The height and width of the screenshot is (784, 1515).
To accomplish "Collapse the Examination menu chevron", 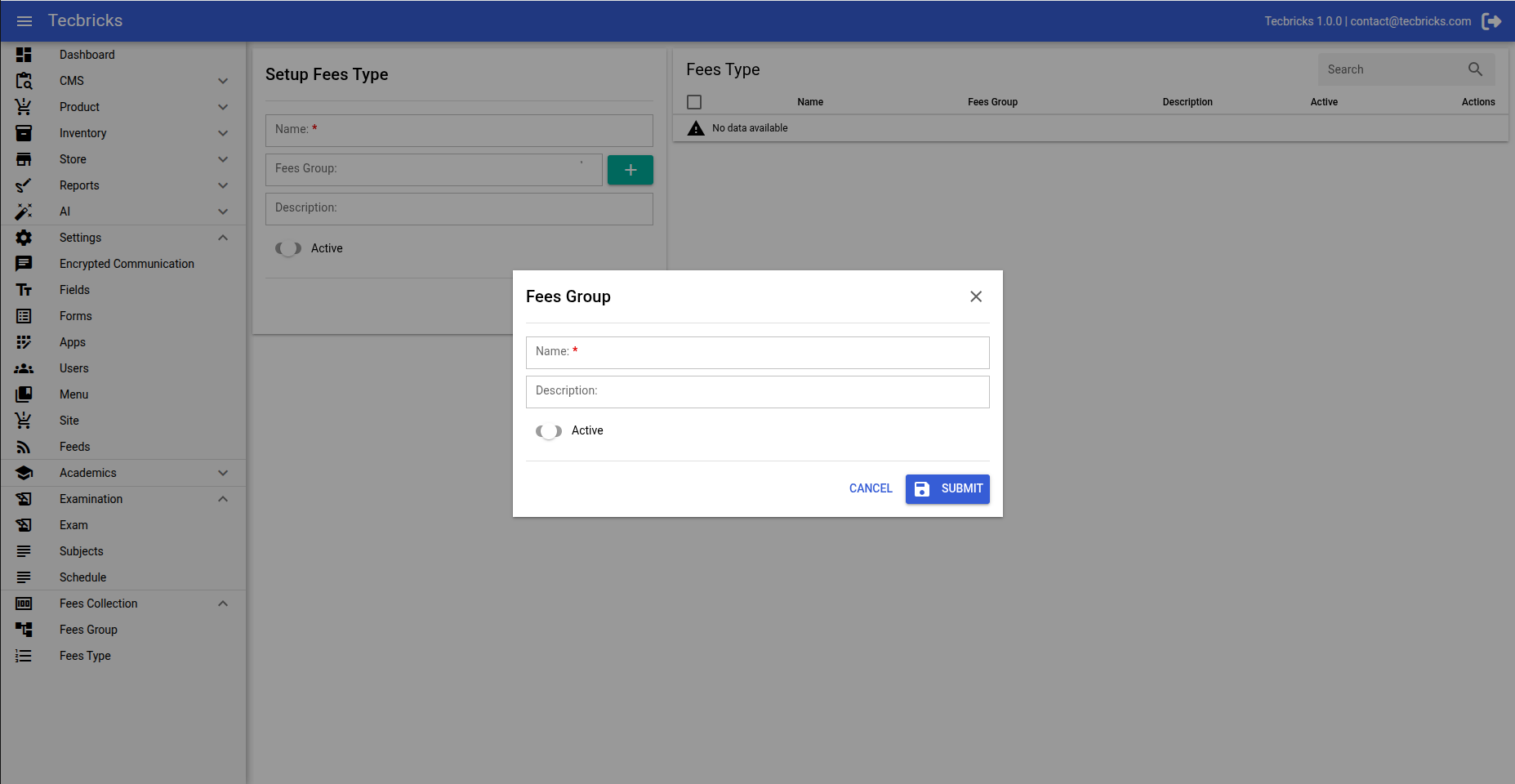I will click(x=223, y=499).
